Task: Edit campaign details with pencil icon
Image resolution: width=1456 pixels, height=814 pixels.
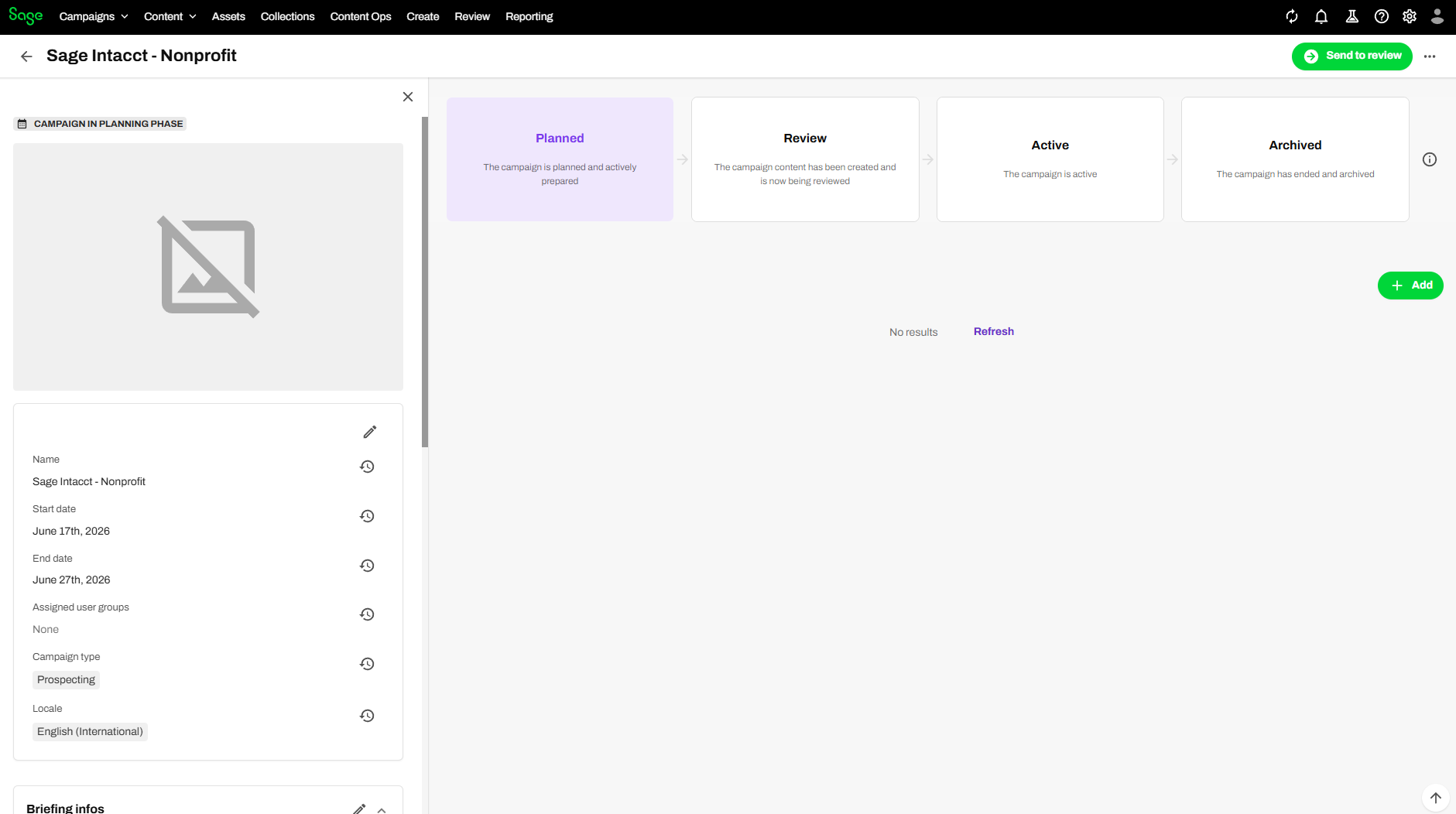Action: tap(370, 432)
